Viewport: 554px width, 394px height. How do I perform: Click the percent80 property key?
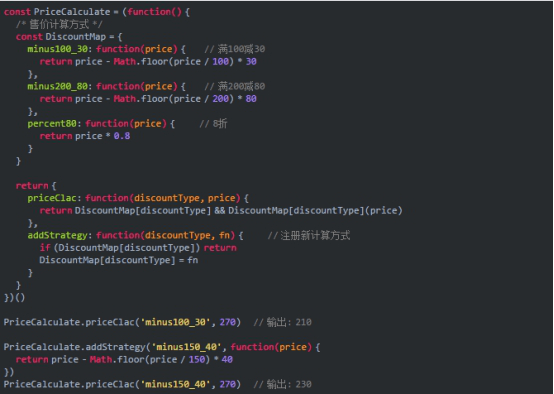[x=52, y=124]
